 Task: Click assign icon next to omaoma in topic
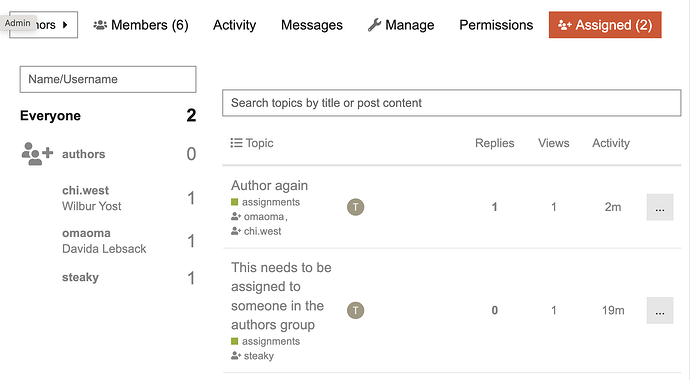(x=236, y=216)
